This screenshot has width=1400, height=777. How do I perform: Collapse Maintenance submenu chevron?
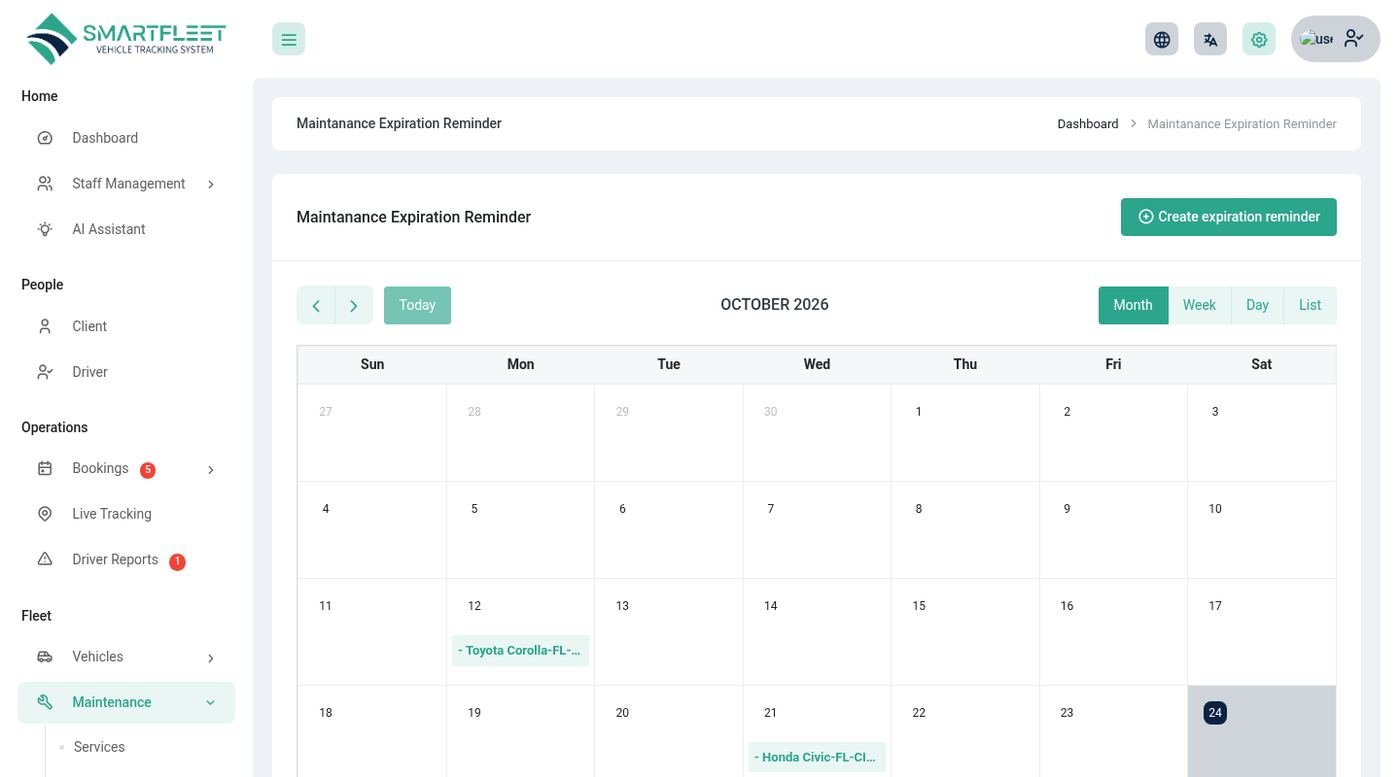tap(210, 703)
